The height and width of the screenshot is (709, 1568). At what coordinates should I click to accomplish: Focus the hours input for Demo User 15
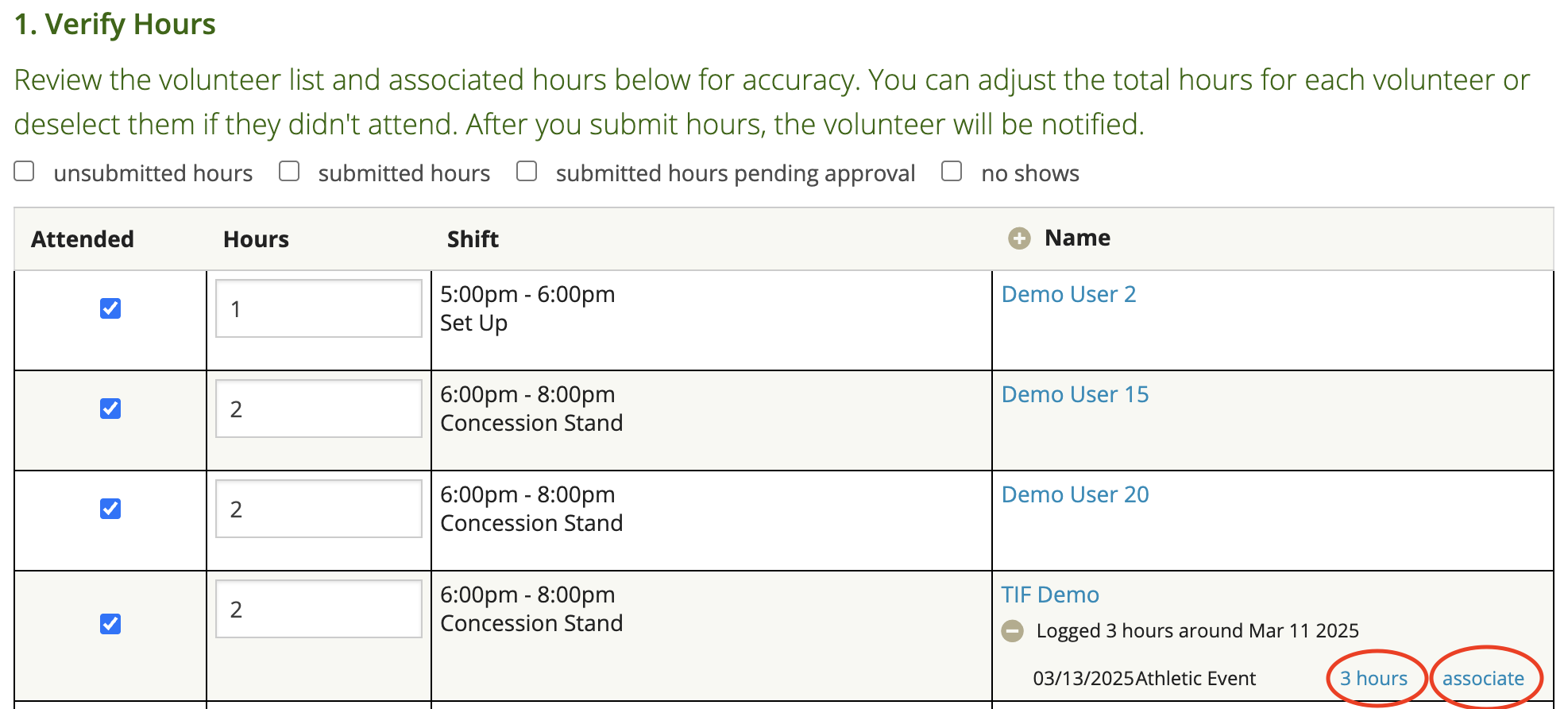click(319, 409)
